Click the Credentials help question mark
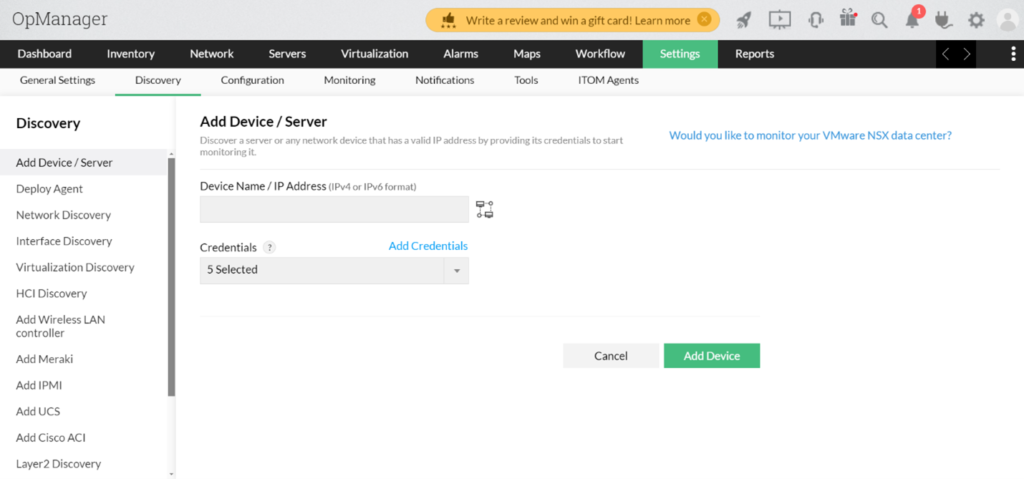Image resolution: width=1024 pixels, height=479 pixels. (x=269, y=247)
